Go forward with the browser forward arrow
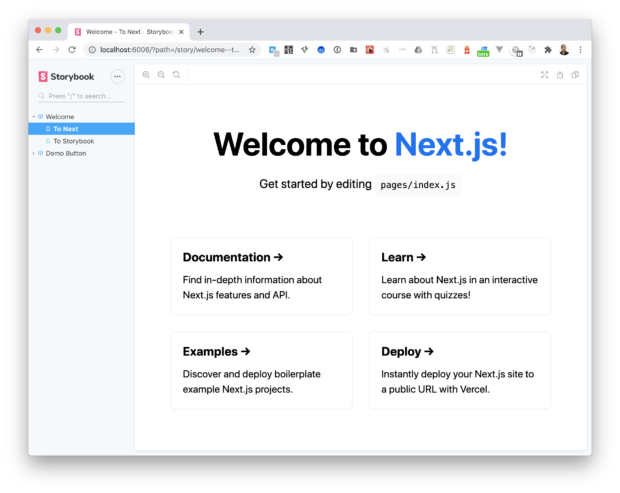Screen dimensions: 620x493 point(56,50)
